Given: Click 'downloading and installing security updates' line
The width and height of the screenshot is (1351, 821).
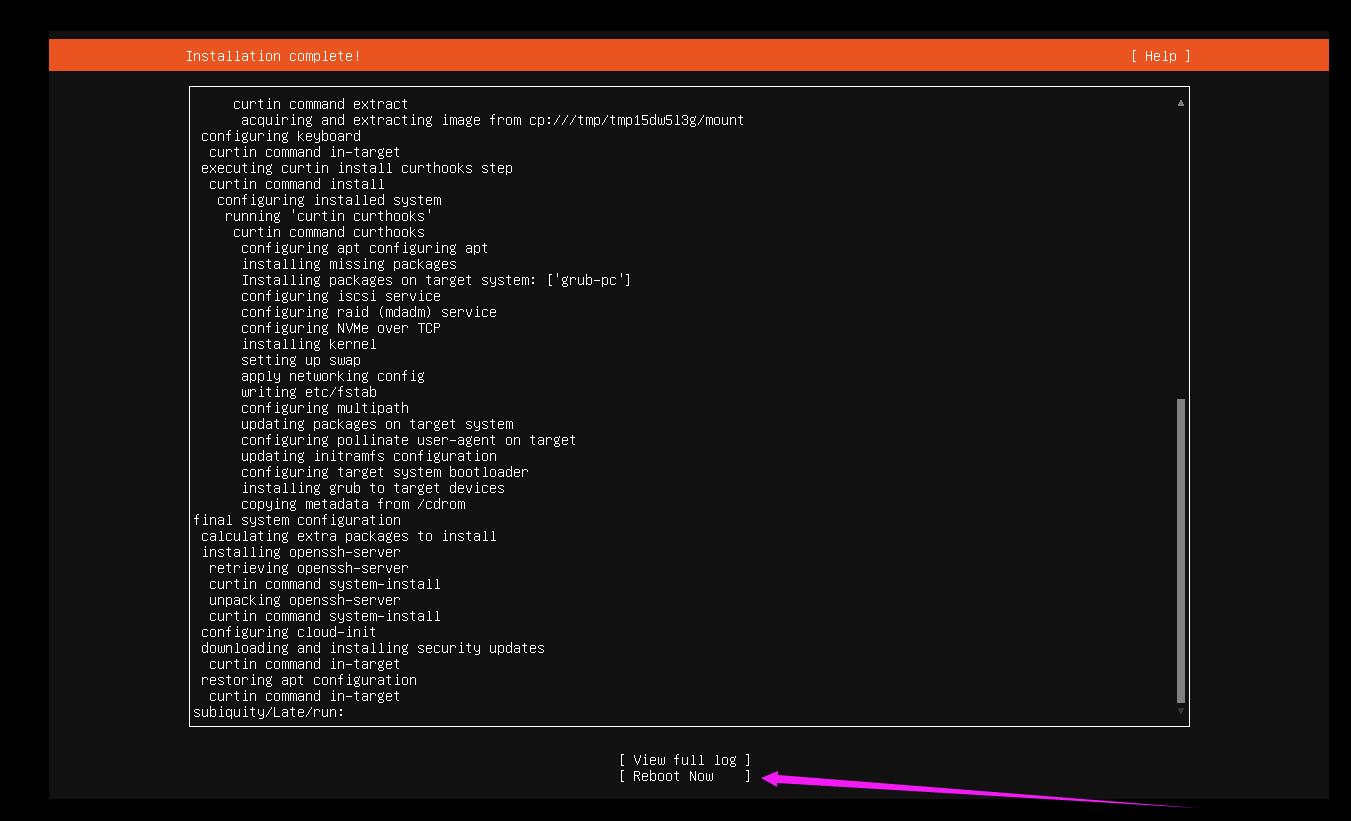Looking at the screenshot, I should coord(372,648).
